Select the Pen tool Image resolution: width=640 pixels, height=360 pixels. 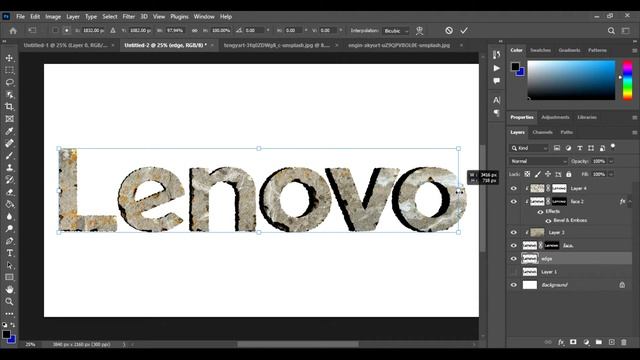(x=9, y=241)
